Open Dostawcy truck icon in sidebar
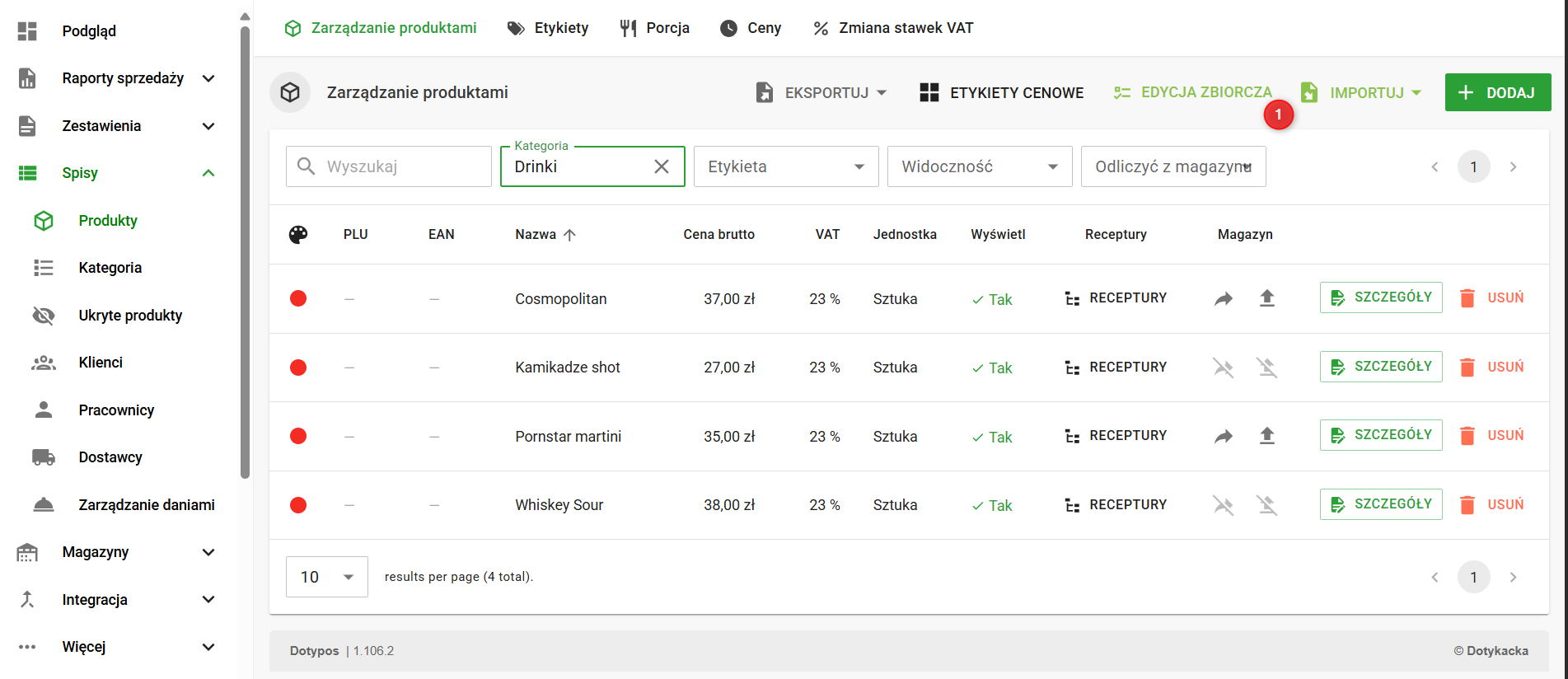 click(44, 457)
